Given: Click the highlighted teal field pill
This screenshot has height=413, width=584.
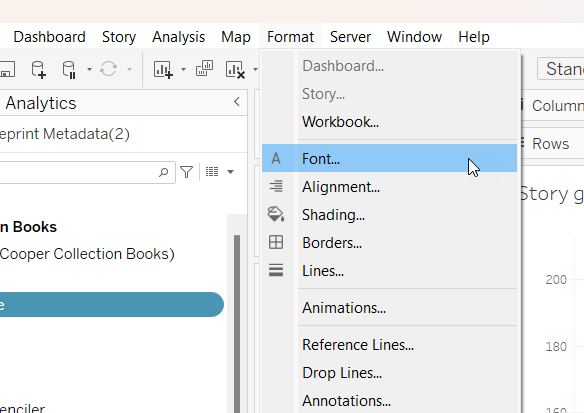Looking at the screenshot, I should (x=112, y=305).
